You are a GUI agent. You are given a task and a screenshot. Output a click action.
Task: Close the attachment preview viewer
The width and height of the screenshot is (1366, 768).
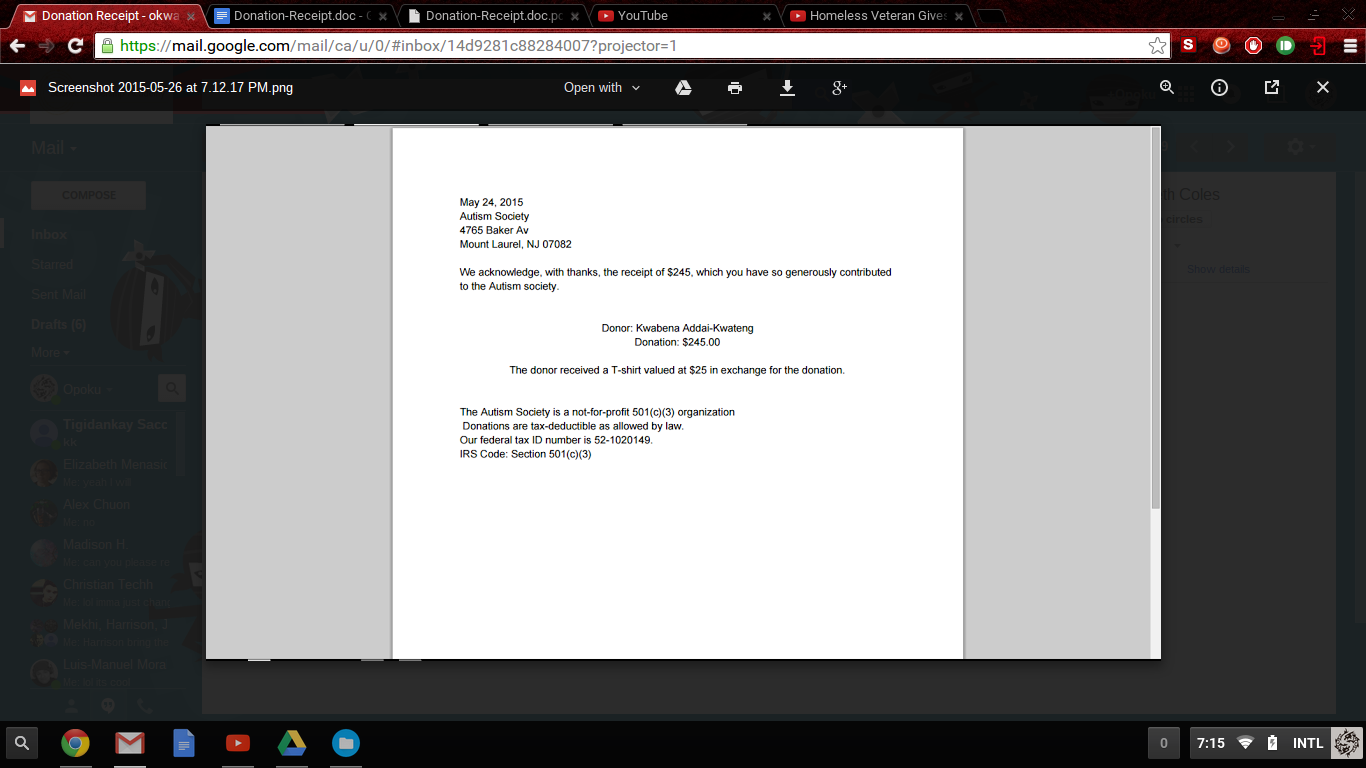tap(1323, 87)
